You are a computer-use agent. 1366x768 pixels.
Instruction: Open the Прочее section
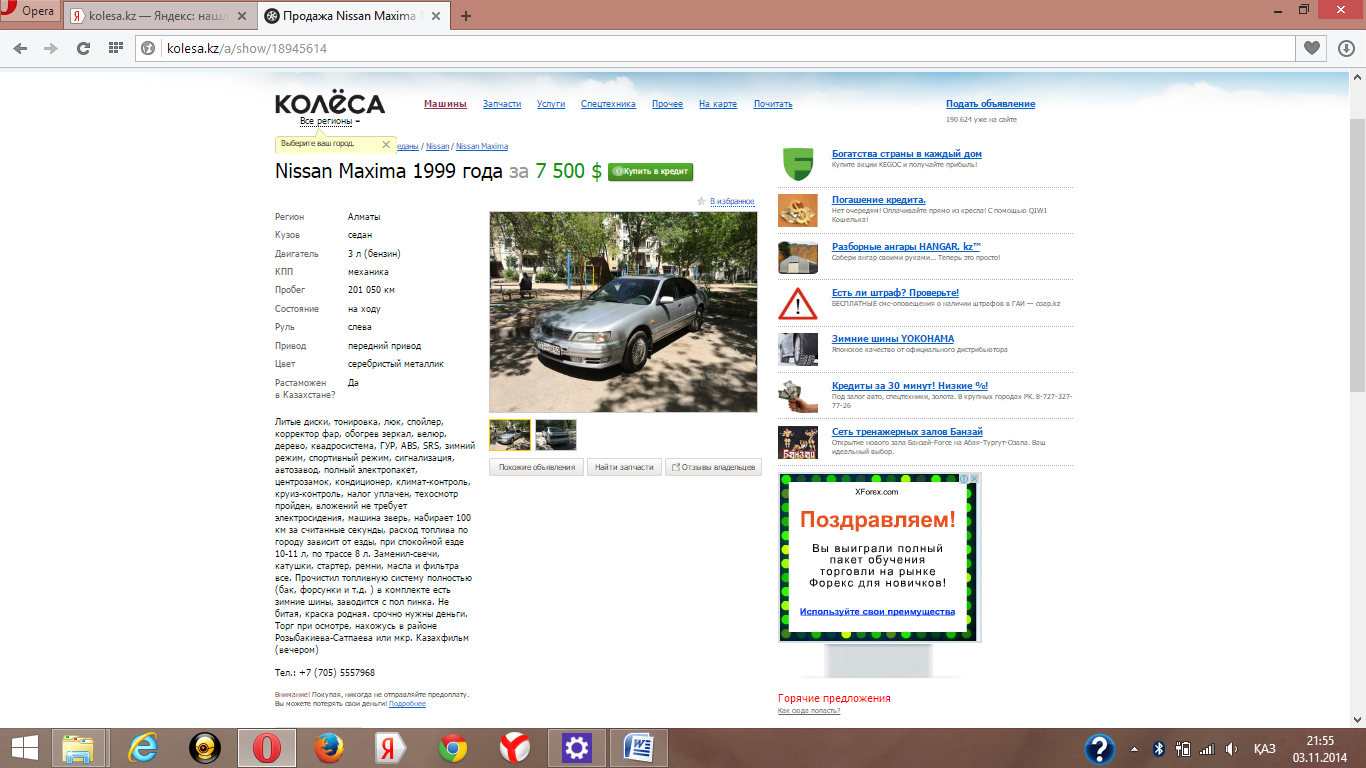tap(668, 104)
